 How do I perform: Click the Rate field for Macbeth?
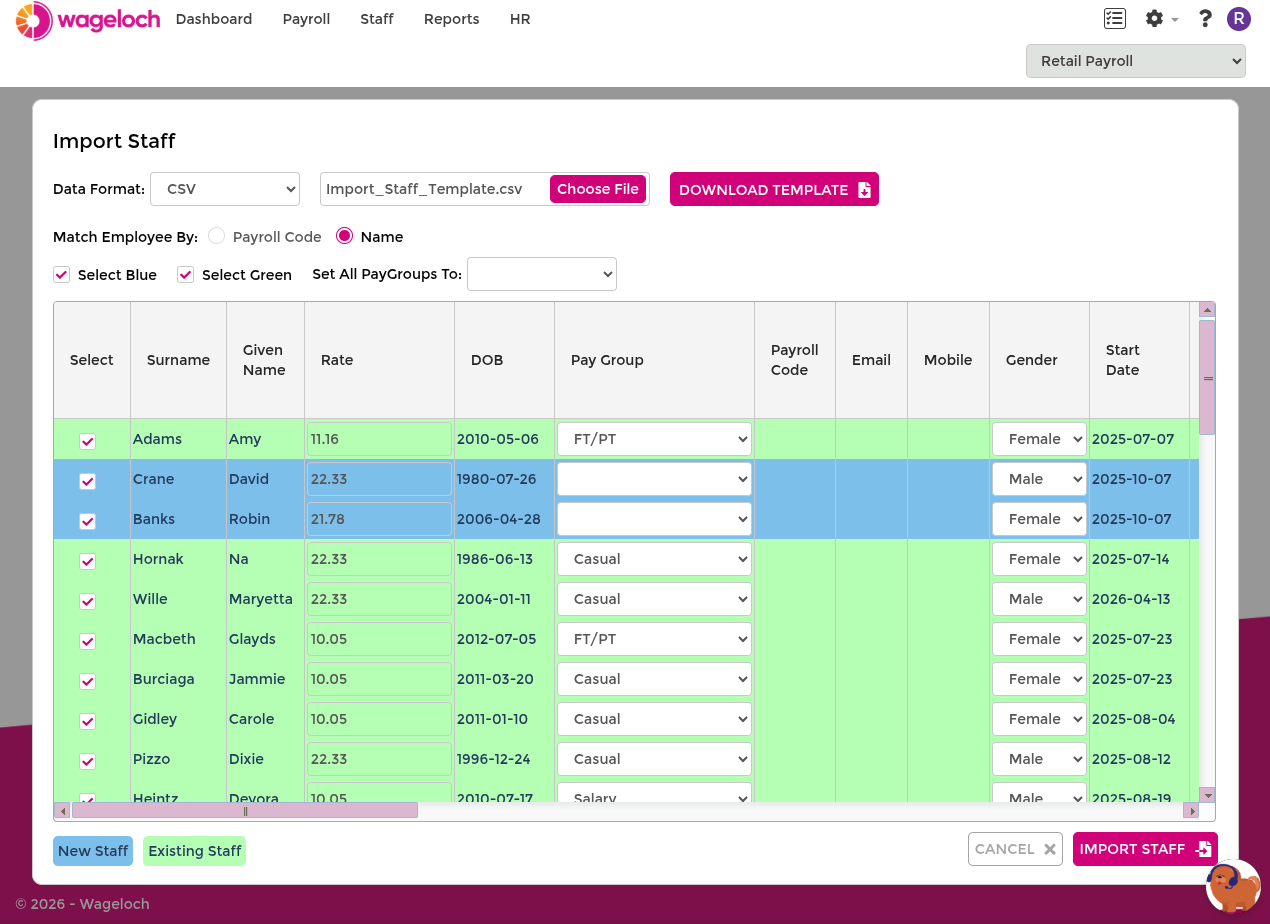(379, 639)
